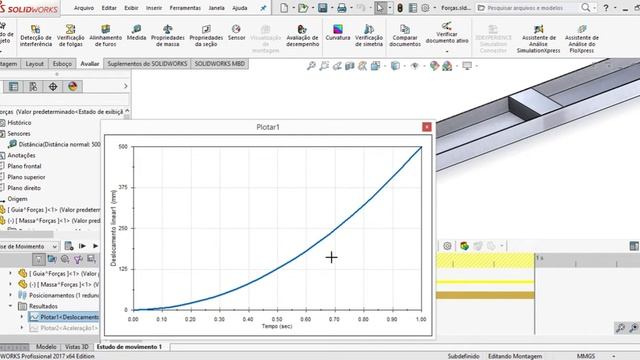The width and height of the screenshot is (640, 360).
Task: Play the motion study from start
Action: tap(82, 246)
